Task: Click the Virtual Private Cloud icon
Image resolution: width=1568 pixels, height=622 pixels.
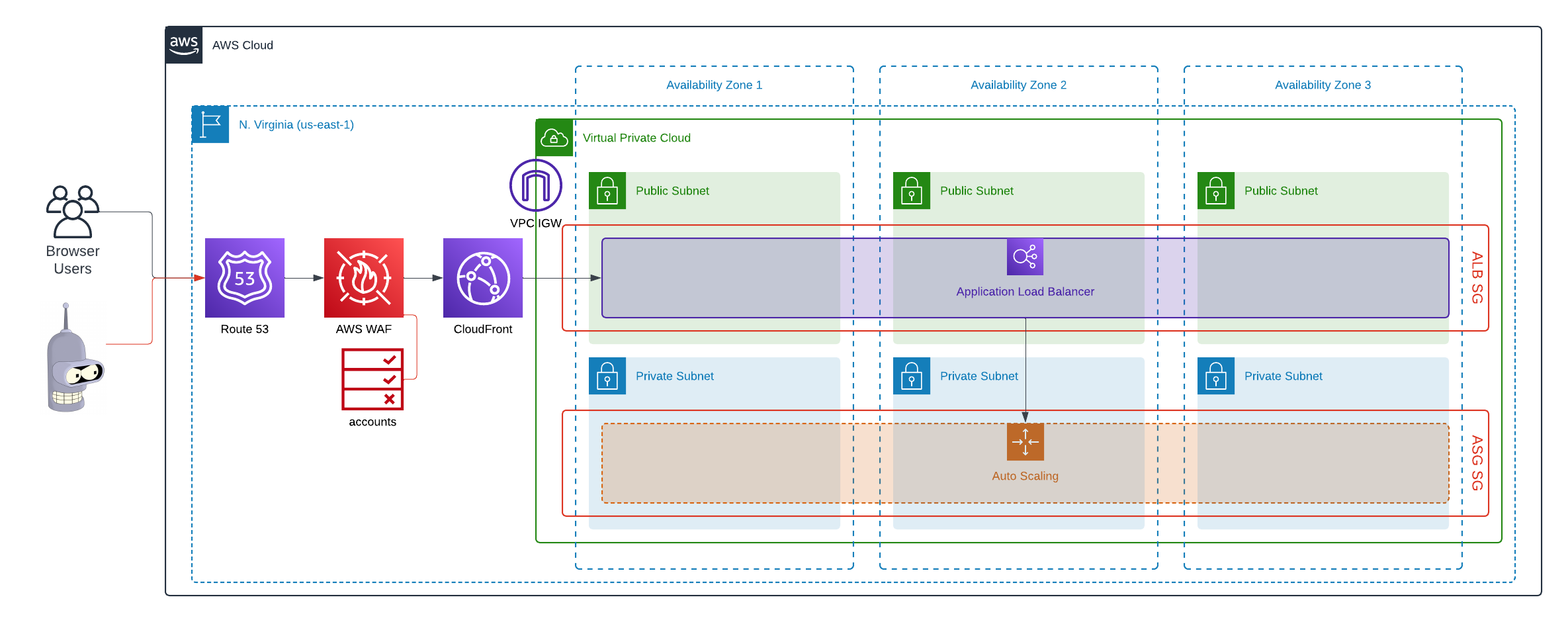Action: click(x=554, y=138)
